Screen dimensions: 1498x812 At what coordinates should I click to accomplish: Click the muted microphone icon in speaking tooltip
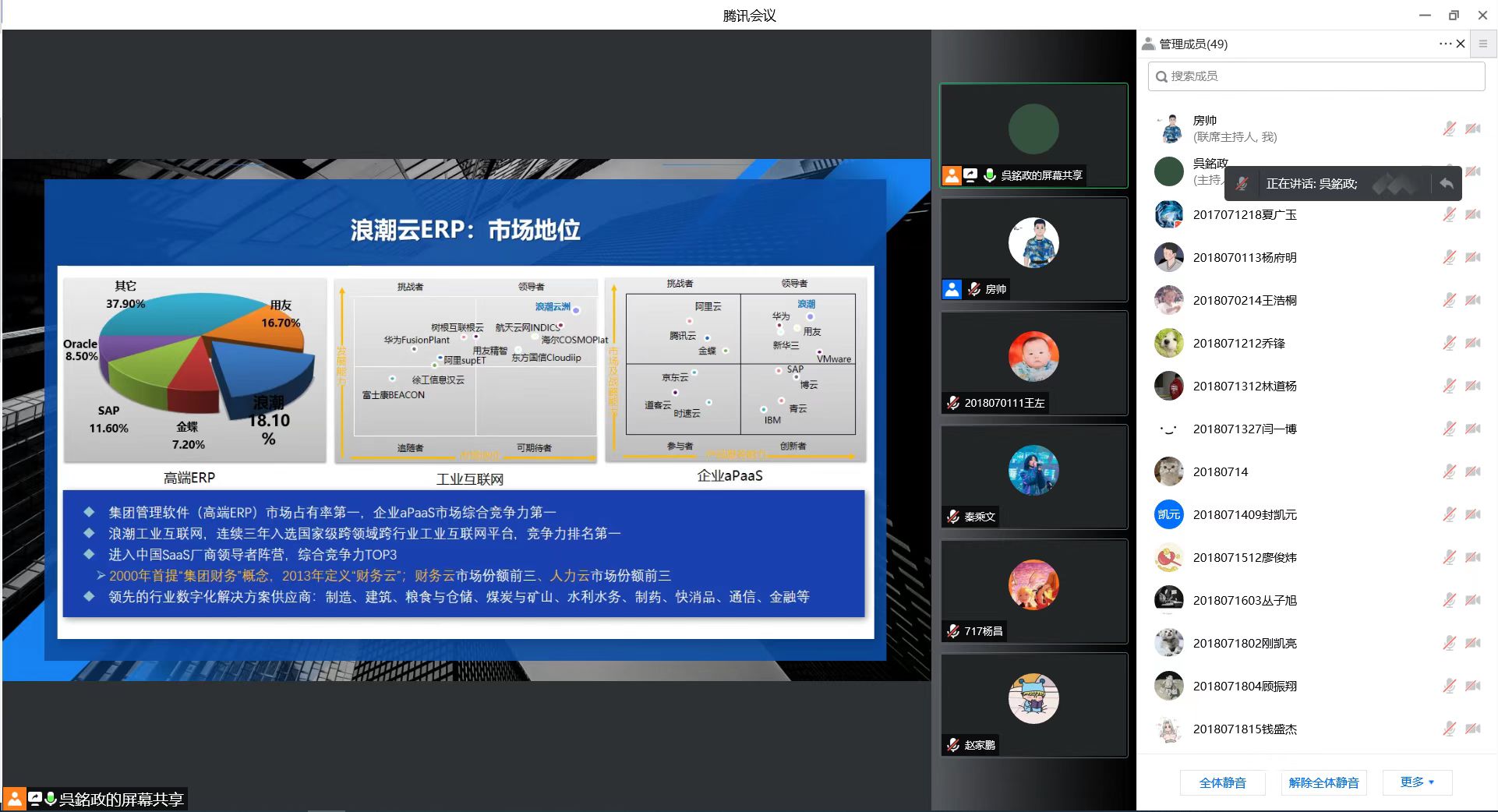(x=1242, y=184)
